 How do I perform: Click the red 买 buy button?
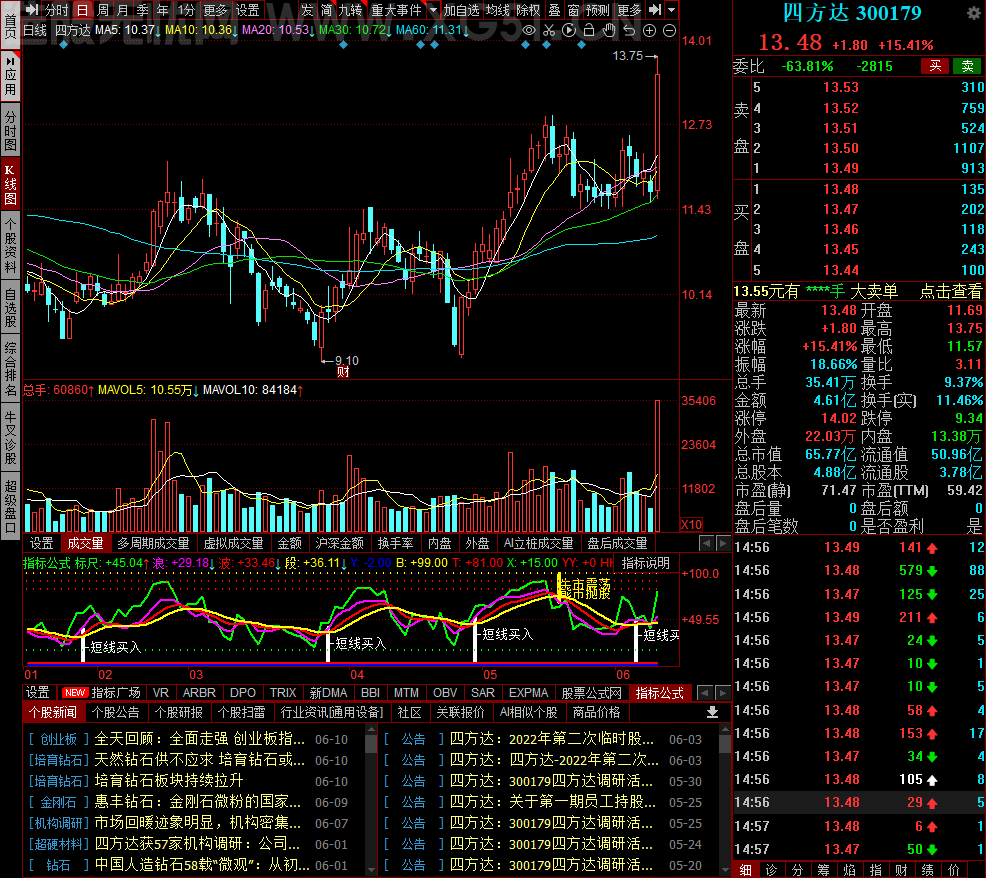click(935, 66)
